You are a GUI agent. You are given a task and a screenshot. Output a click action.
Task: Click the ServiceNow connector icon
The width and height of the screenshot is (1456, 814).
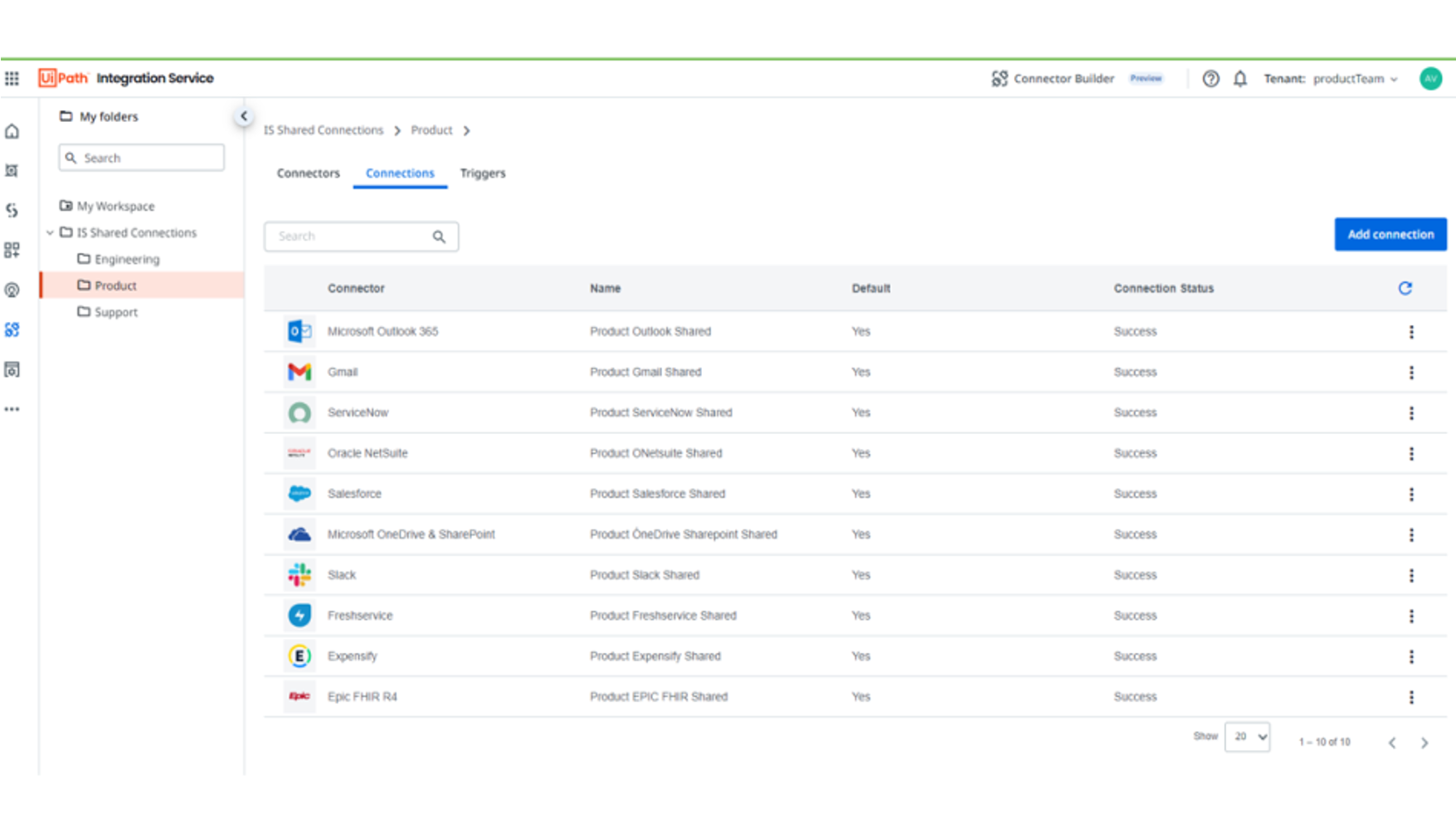click(299, 412)
